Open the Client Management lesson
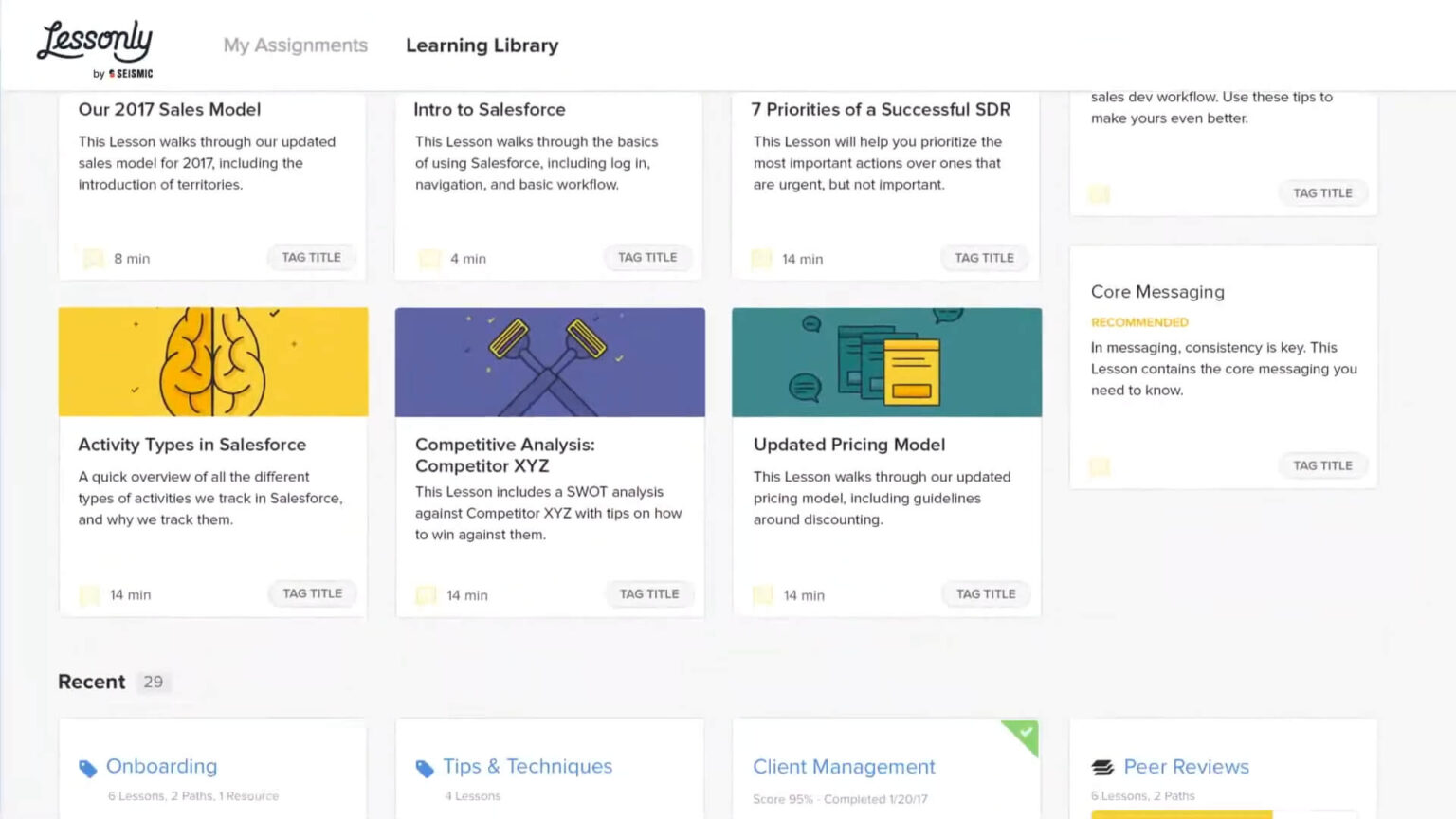This screenshot has width=1456, height=819. tap(844, 766)
